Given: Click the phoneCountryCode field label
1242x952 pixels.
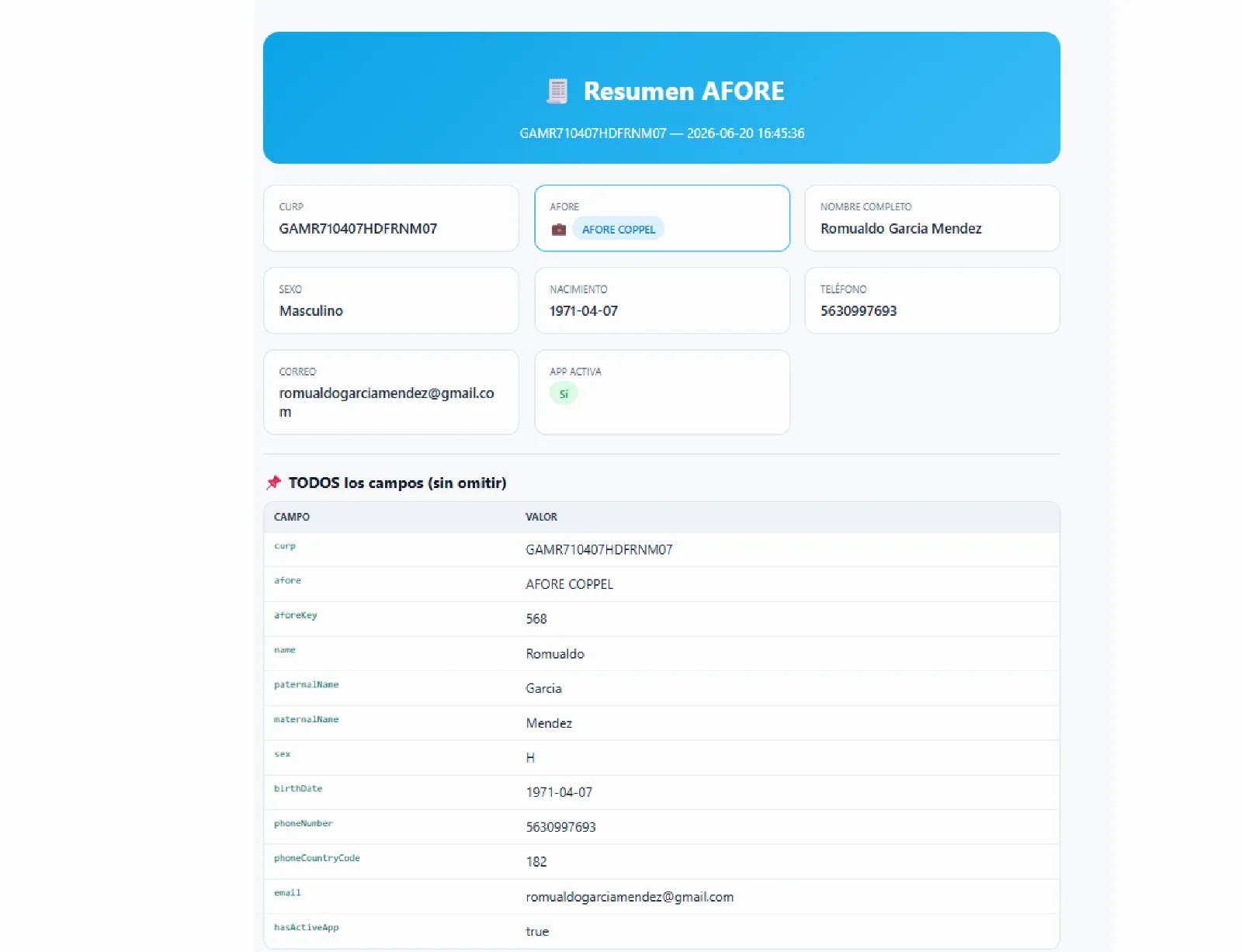Looking at the screenshot, I should 317,858.
